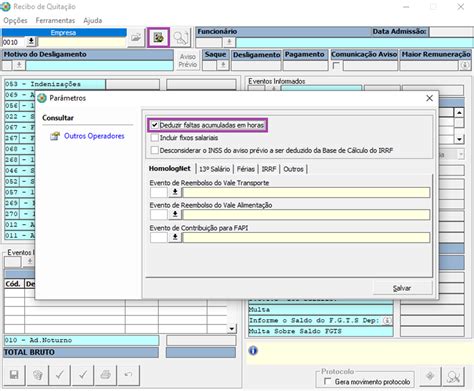Toggle Comunicação Aviso checkbox
Screen dimensions: 474x391
pyautogui.click(x=336, y=66)
